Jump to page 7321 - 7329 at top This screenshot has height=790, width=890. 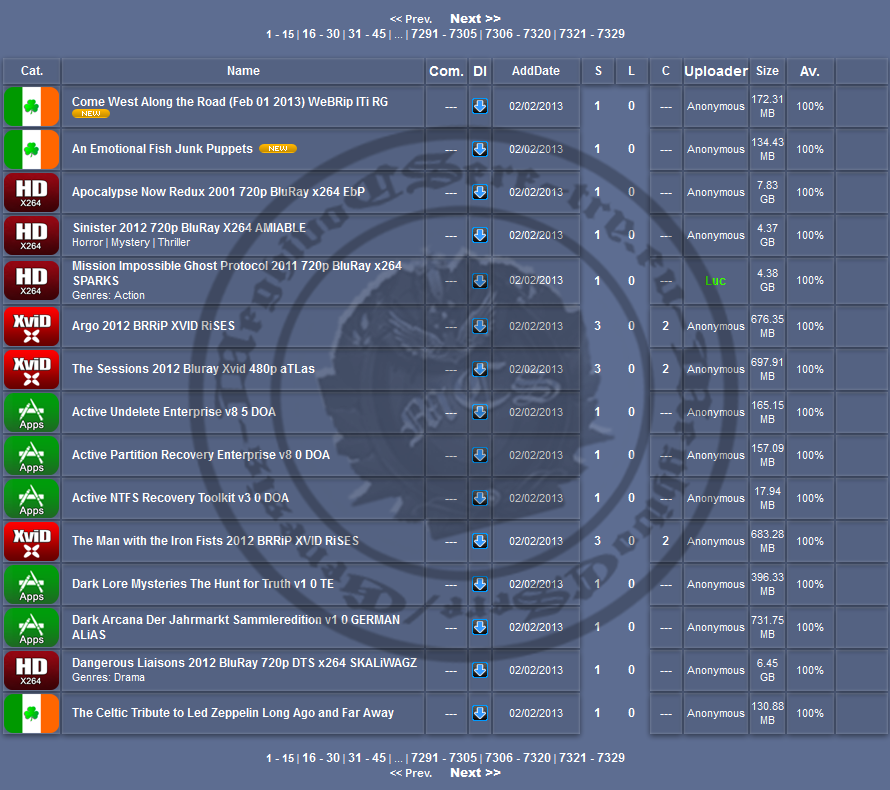tap(592, 34)
